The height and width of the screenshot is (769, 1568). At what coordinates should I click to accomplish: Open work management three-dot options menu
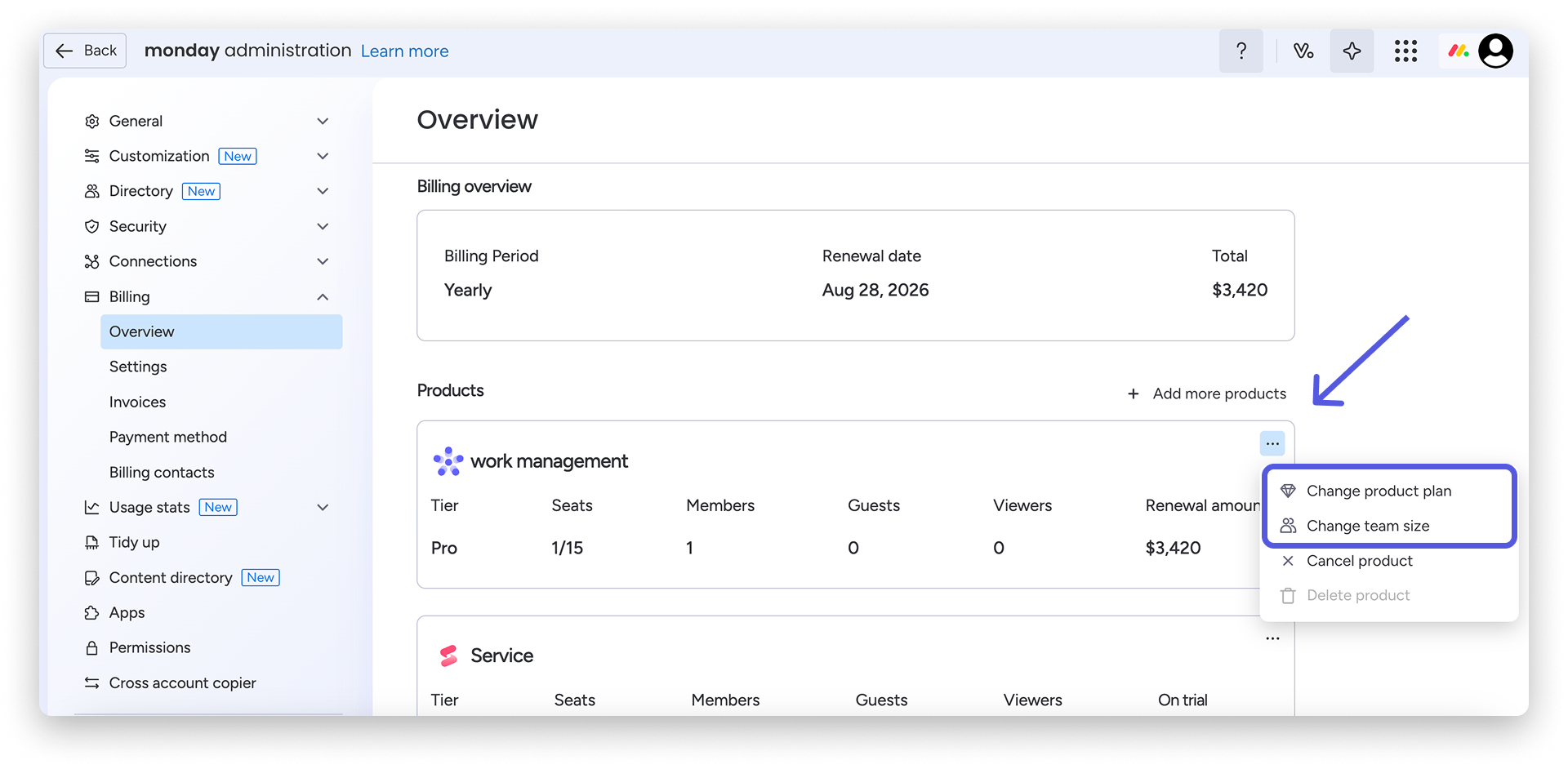tap(1272, 443)
